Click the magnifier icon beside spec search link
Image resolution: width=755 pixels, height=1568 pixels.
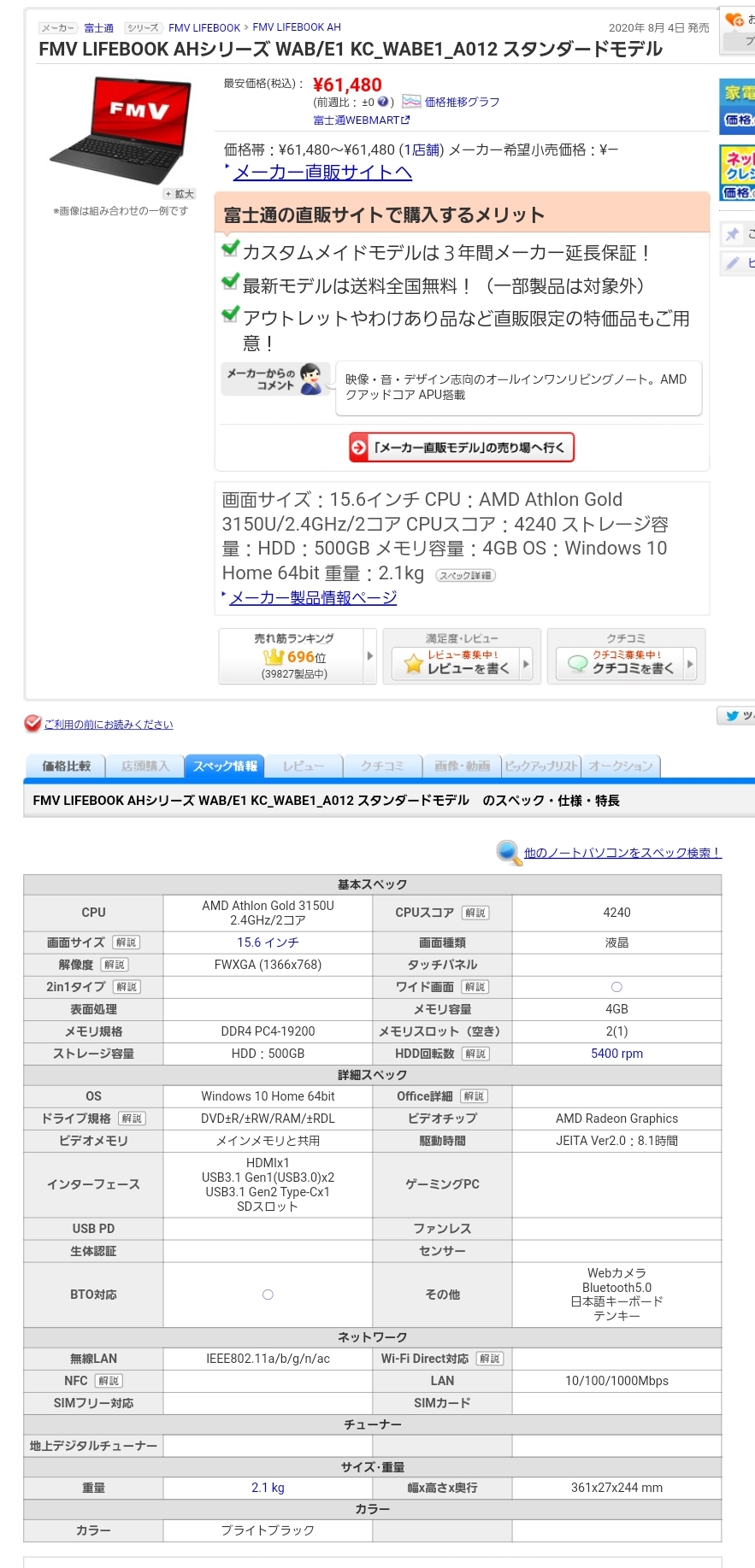[509, 852]
